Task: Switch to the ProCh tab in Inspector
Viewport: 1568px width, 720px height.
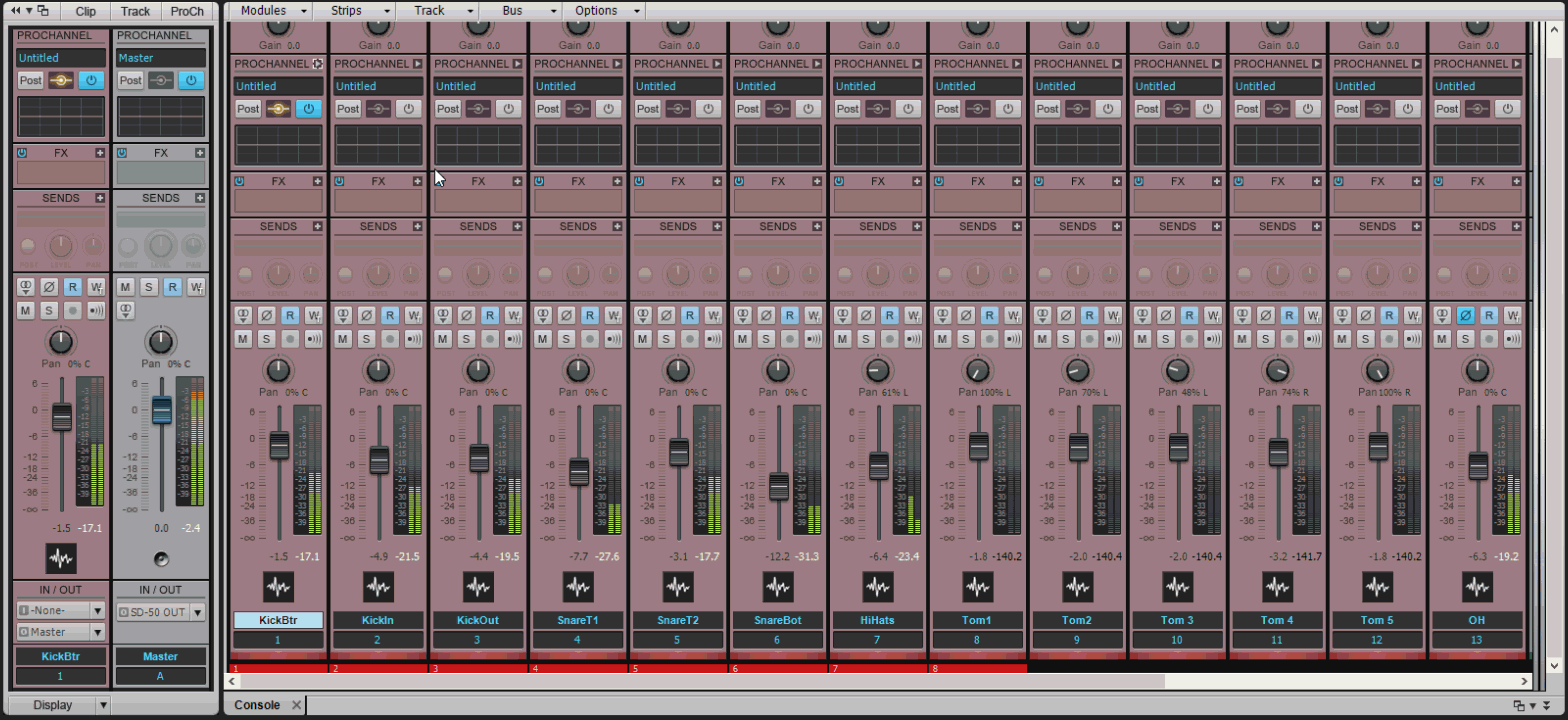Action: (x=187, y=11)
